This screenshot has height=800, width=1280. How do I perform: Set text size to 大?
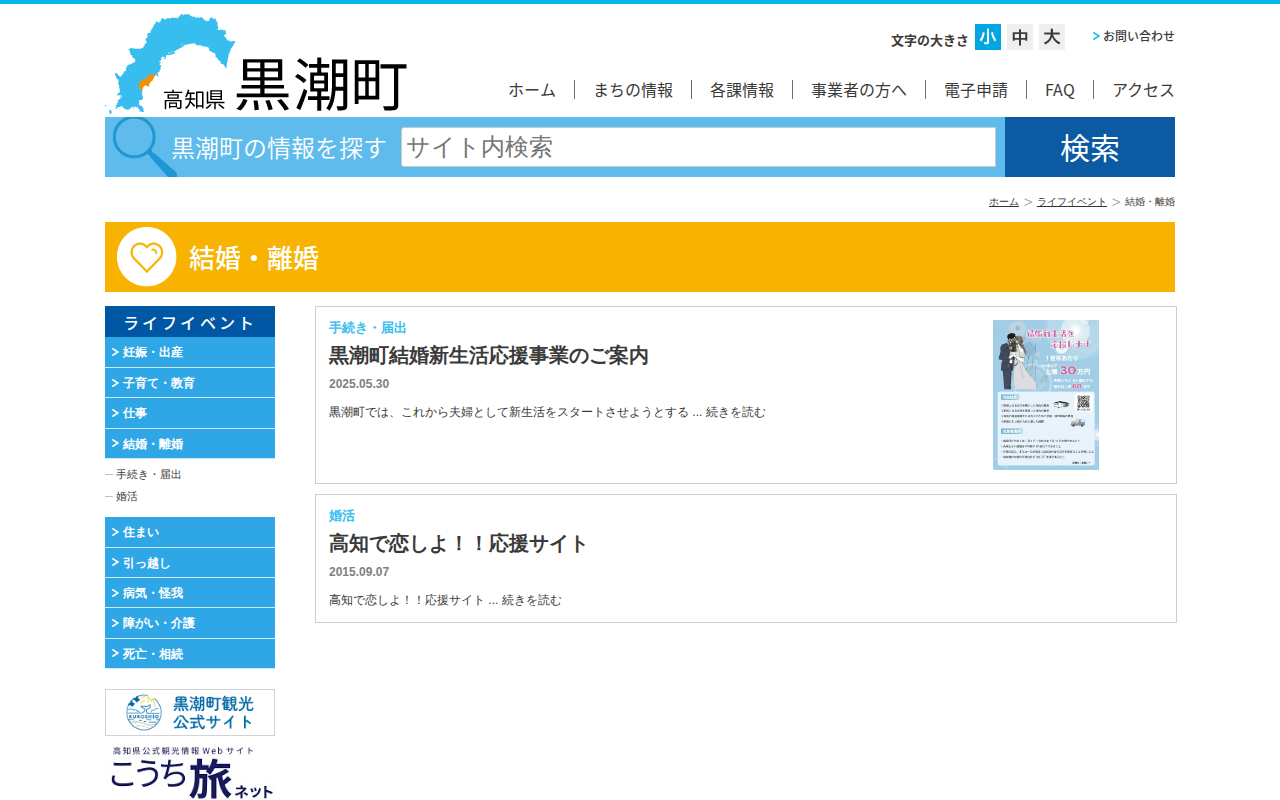[x=1052, y=37]
